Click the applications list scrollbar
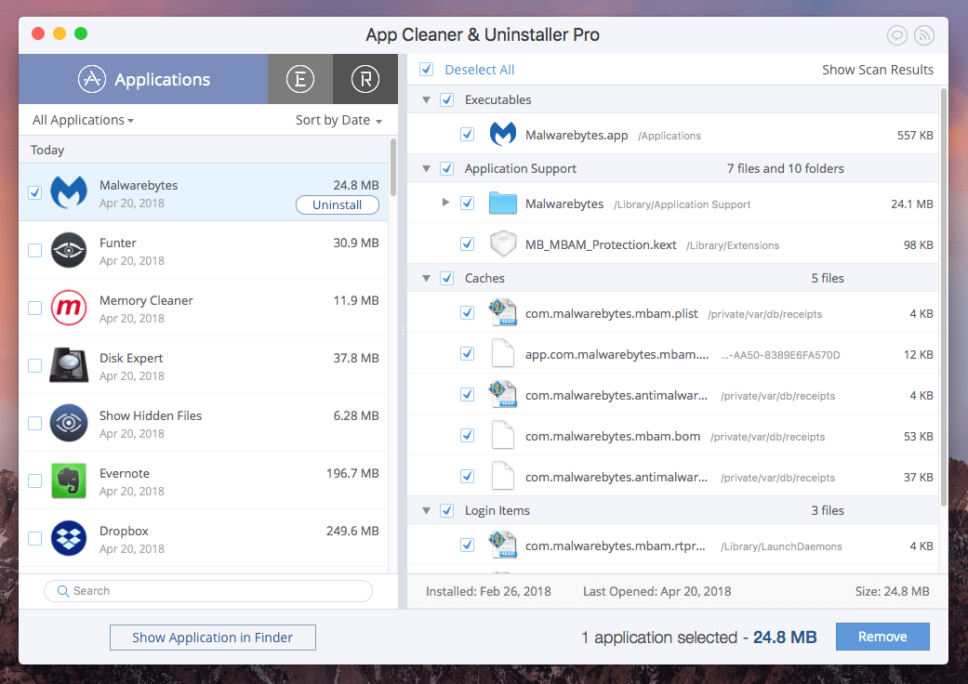The width and height of the screenshot is (968, 684). click(393, 167)
